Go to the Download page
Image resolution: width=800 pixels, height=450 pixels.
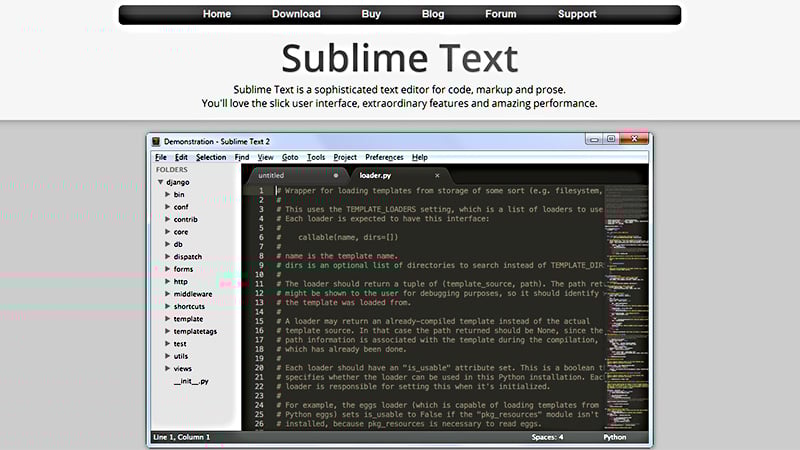click(x=296, y=14)
